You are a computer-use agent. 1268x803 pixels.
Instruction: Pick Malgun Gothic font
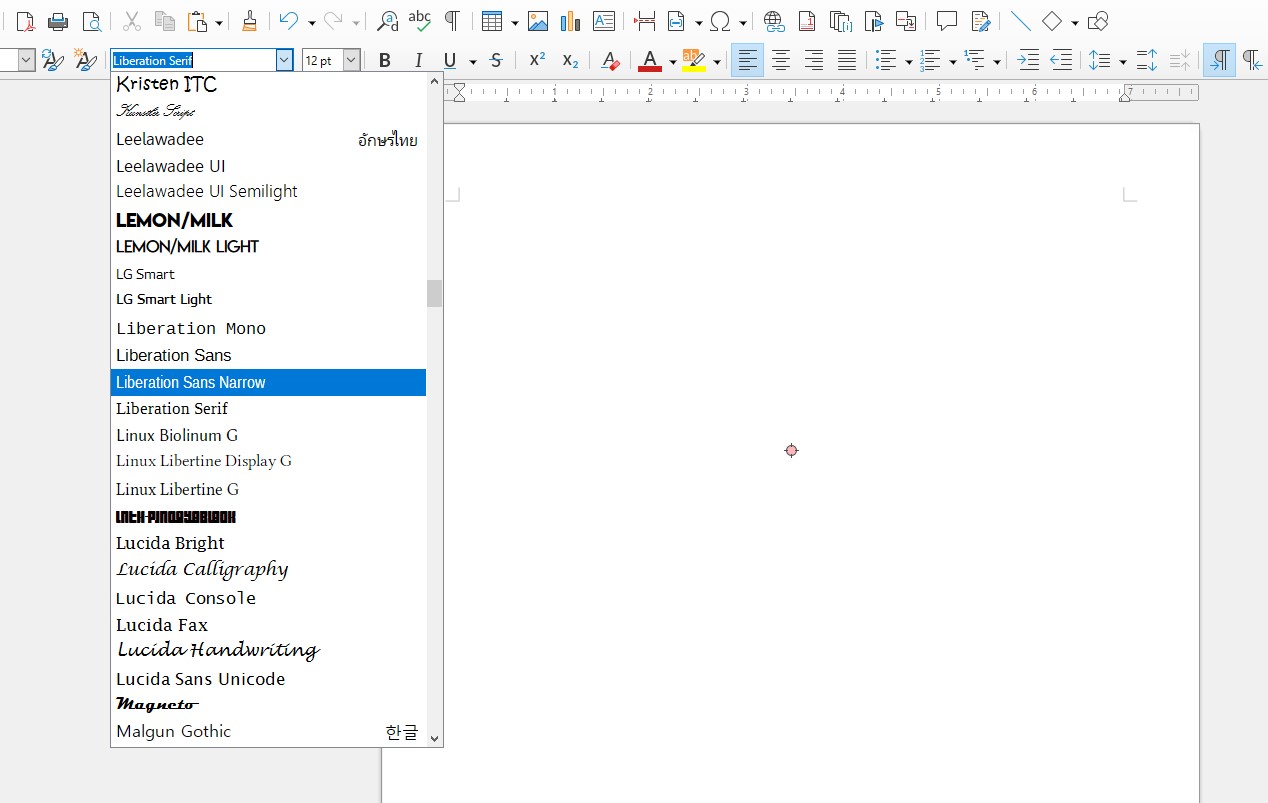point(268,731)
